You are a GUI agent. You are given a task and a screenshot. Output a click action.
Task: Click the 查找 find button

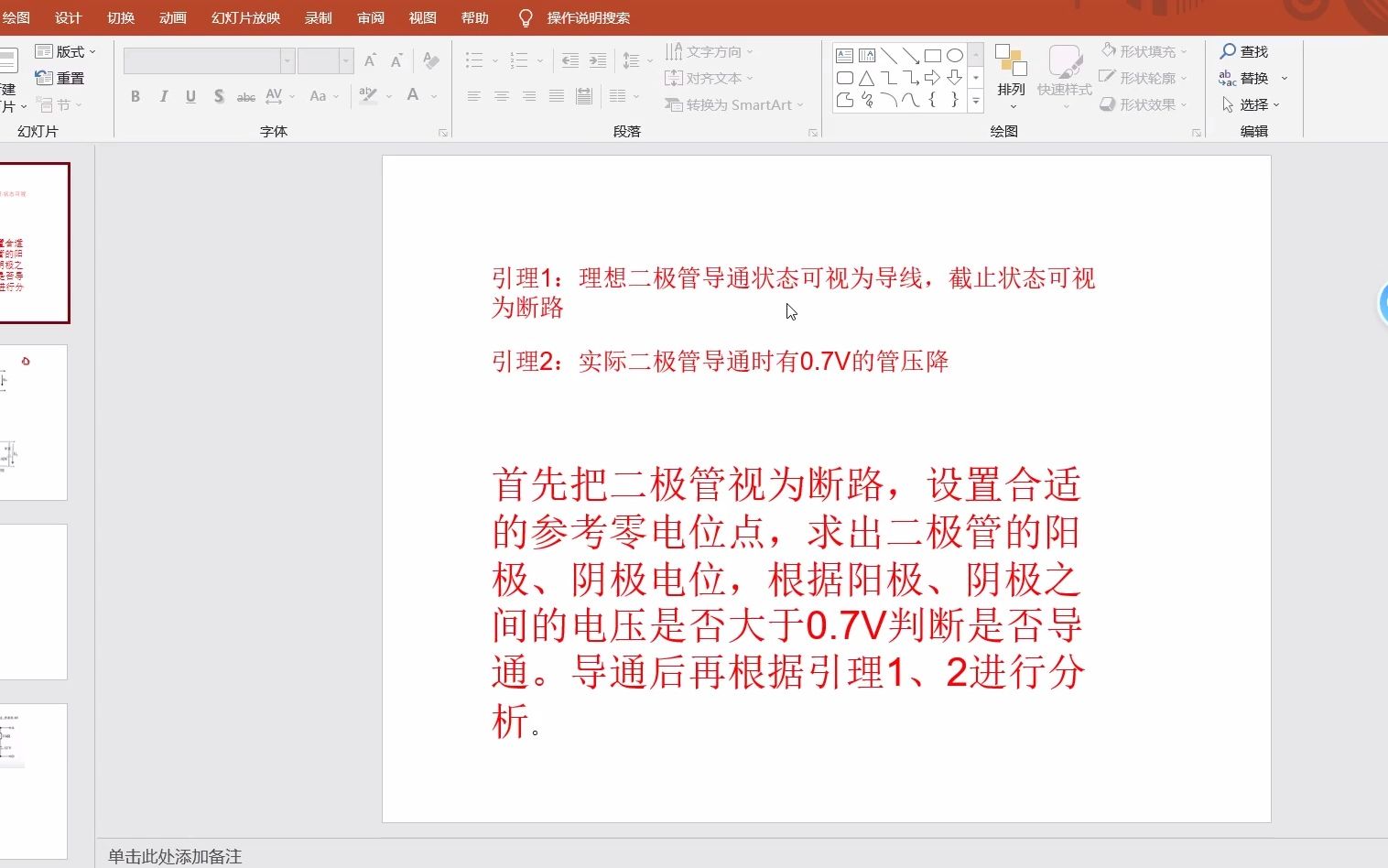[x=1244, y=51]
